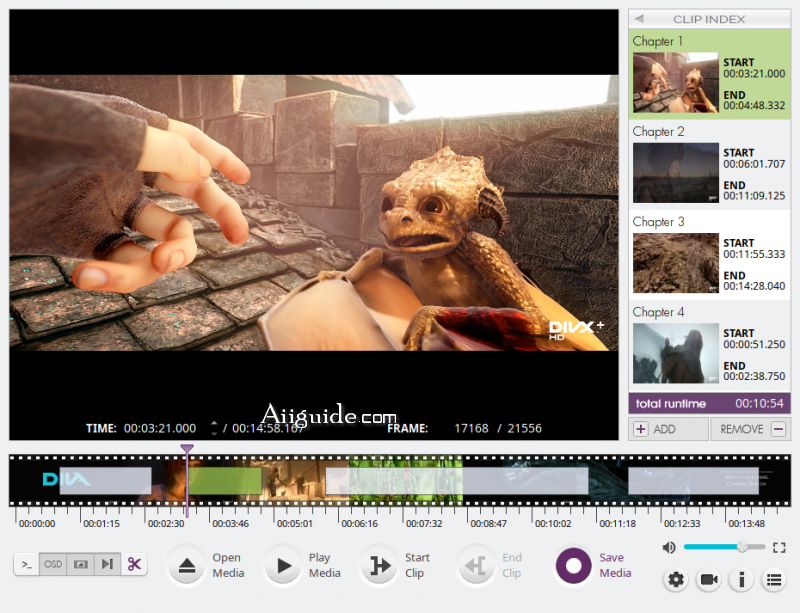Viewport: 800px width, 613px height.
Task: Click the Play Media play icon
Action: coord(283,566)
